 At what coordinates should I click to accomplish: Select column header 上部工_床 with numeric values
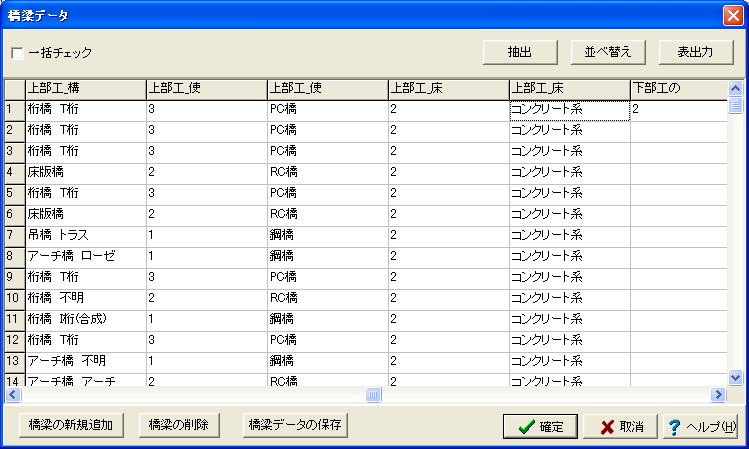(x=449, y=89)
